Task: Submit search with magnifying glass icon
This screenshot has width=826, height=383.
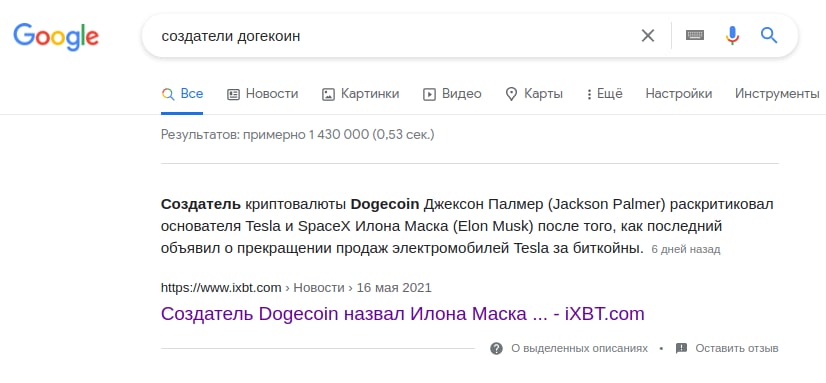Action: [x=769, y=35]
